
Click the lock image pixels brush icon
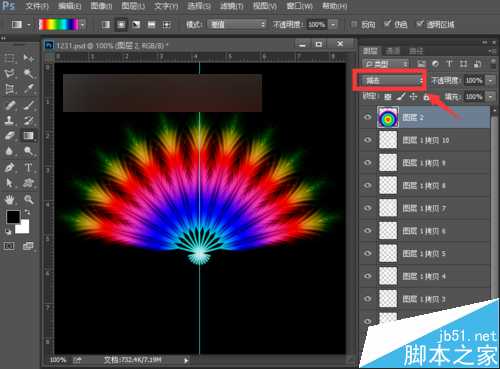point(401,97)
